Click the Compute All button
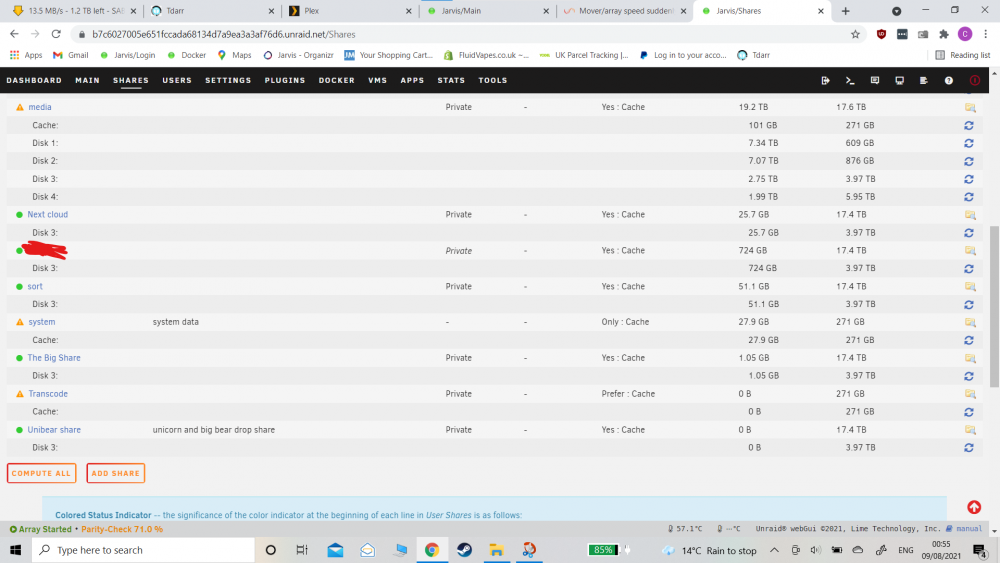The height and width of the screenshot is (563, 1000). 41,473
